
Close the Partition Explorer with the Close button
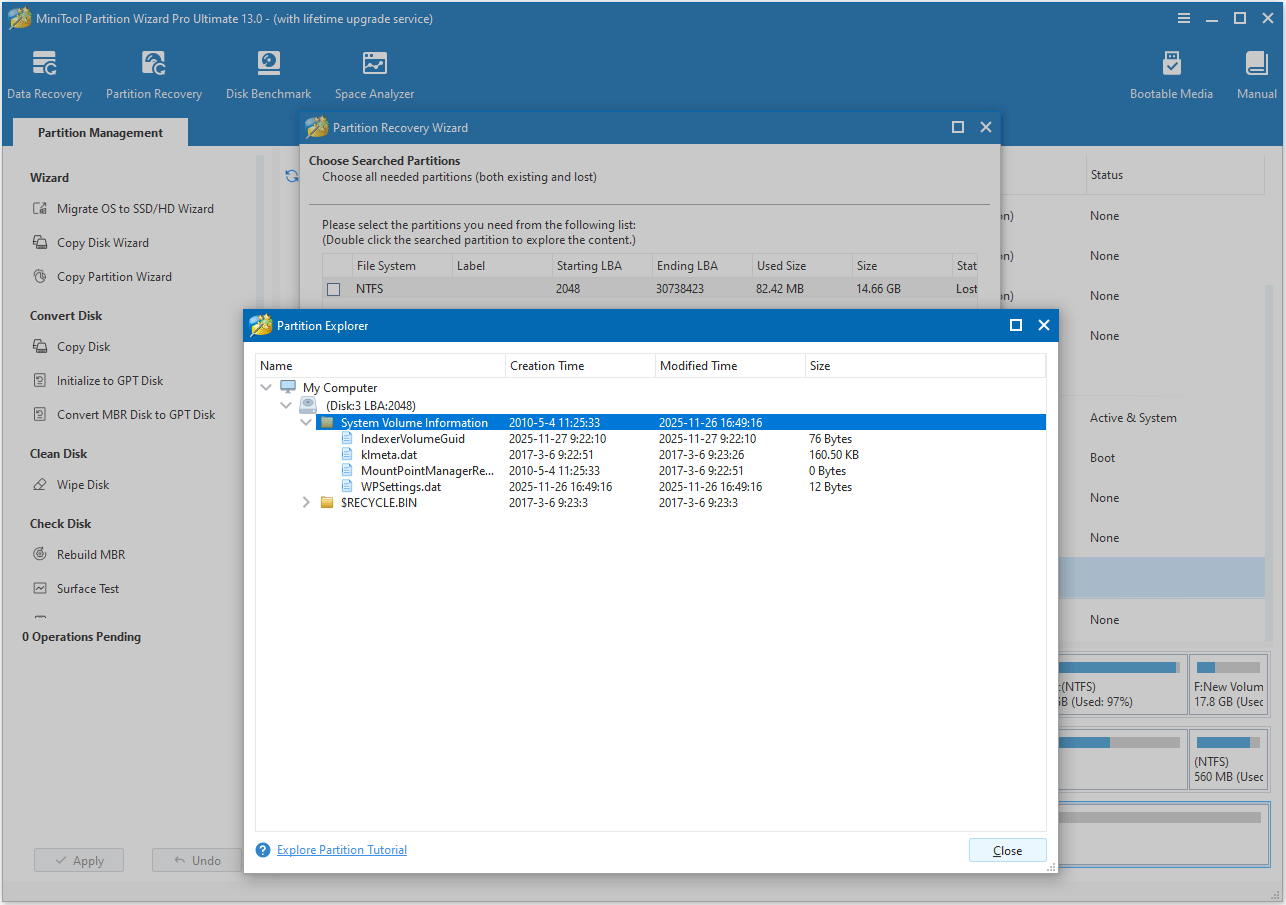tap(1007, 851)
